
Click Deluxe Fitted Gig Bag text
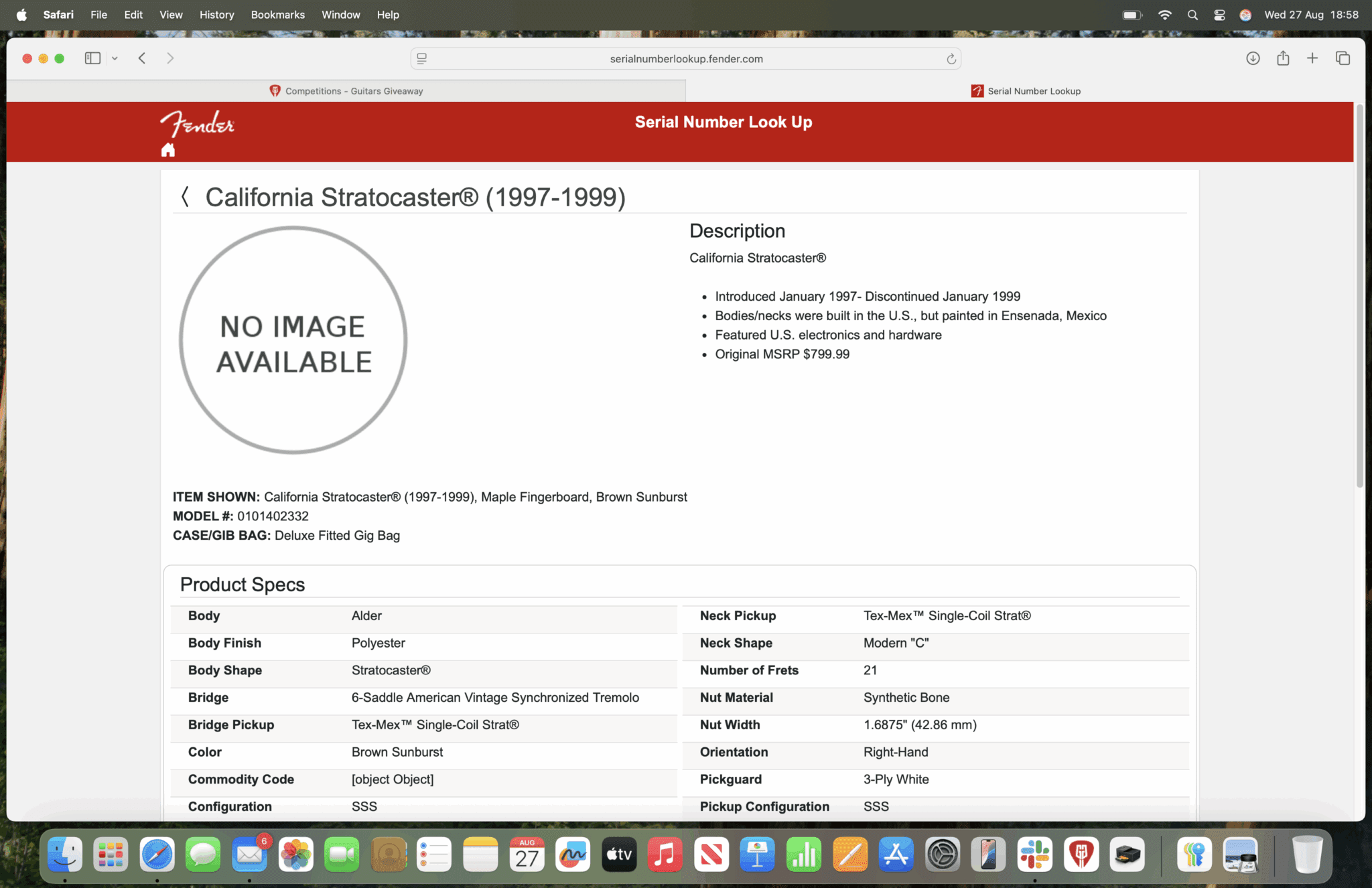click(x=337, y=535)
